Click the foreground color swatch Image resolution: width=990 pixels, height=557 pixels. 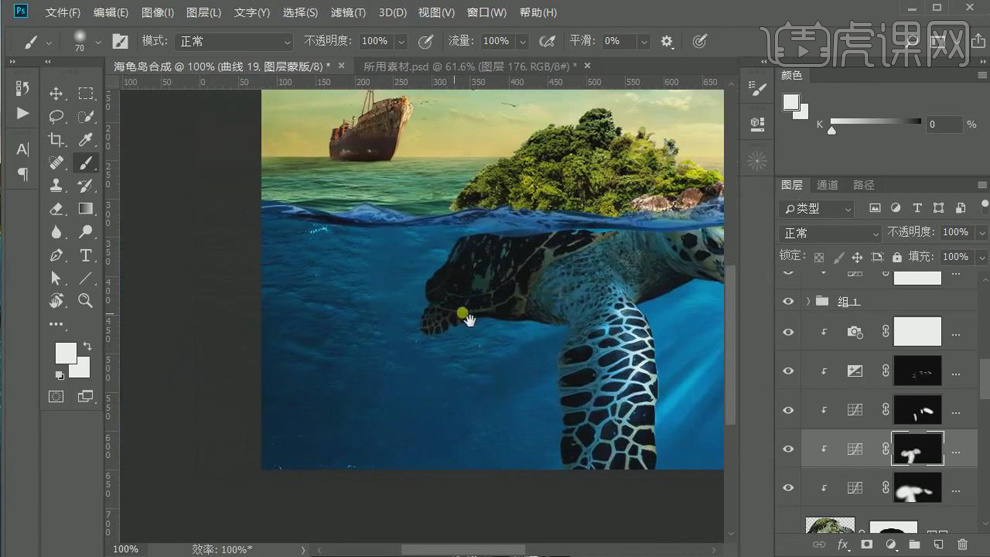65,352
